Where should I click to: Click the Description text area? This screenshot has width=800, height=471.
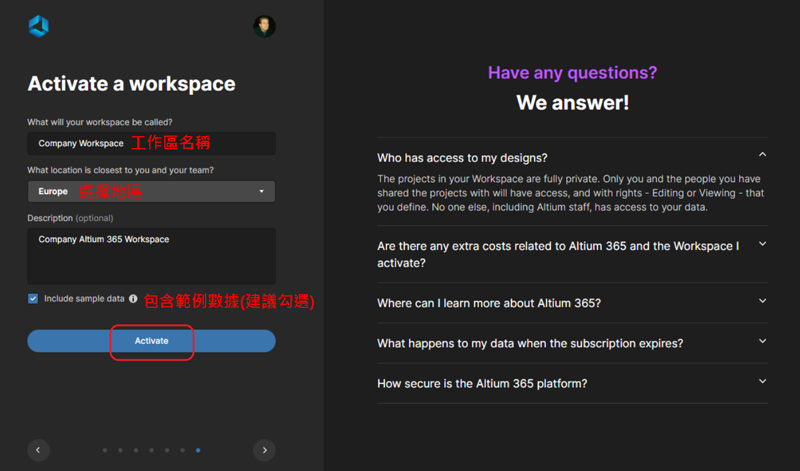[151, 256]
